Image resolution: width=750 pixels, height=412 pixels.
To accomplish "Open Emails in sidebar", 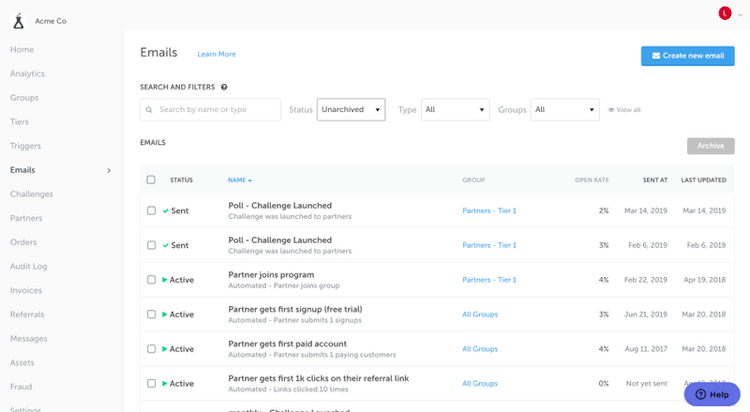I will (x=22, y=170).
